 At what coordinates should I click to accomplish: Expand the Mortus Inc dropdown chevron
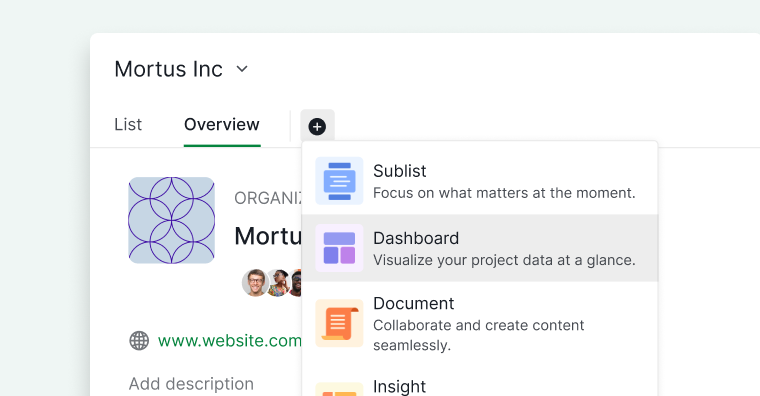pos(242,69)
